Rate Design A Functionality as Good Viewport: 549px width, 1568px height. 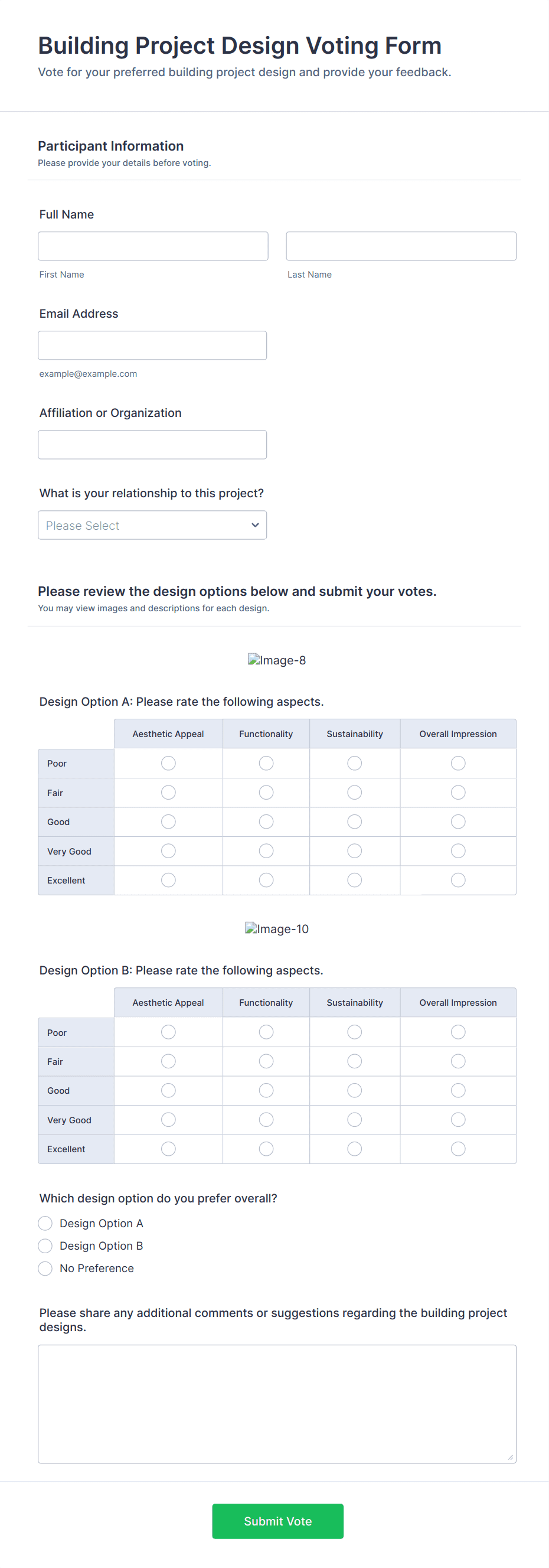tap(266, 821)
